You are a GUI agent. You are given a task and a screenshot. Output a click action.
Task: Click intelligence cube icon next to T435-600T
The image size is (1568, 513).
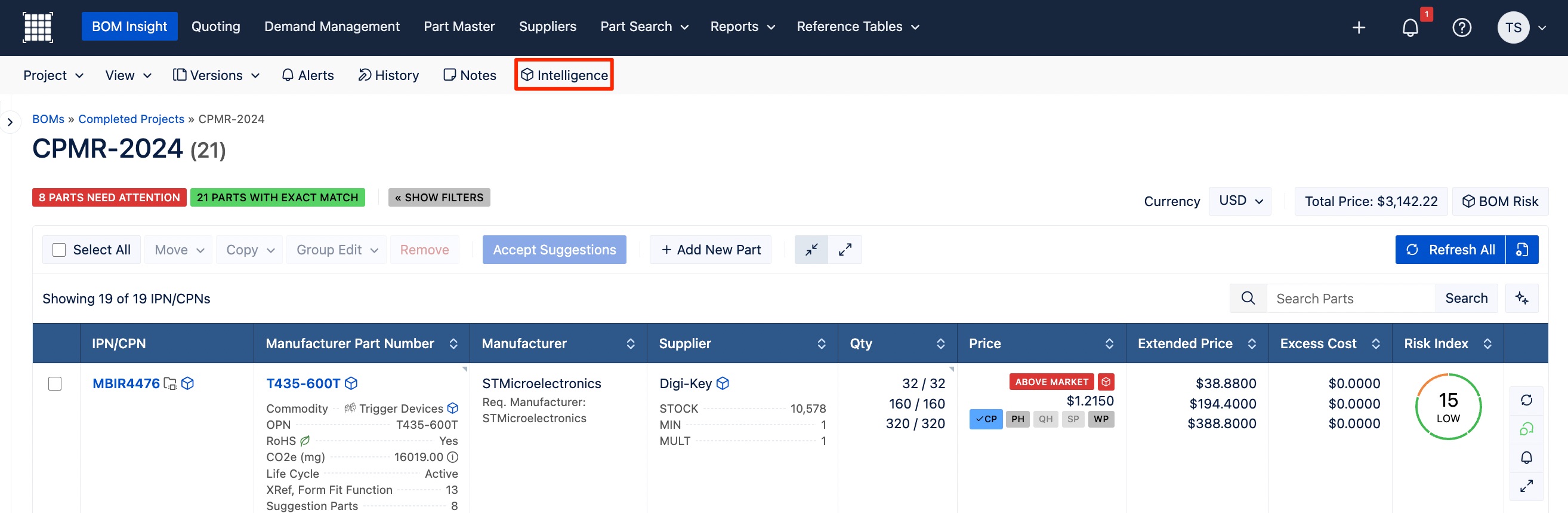pyautogui.click(x=351, y=383)
